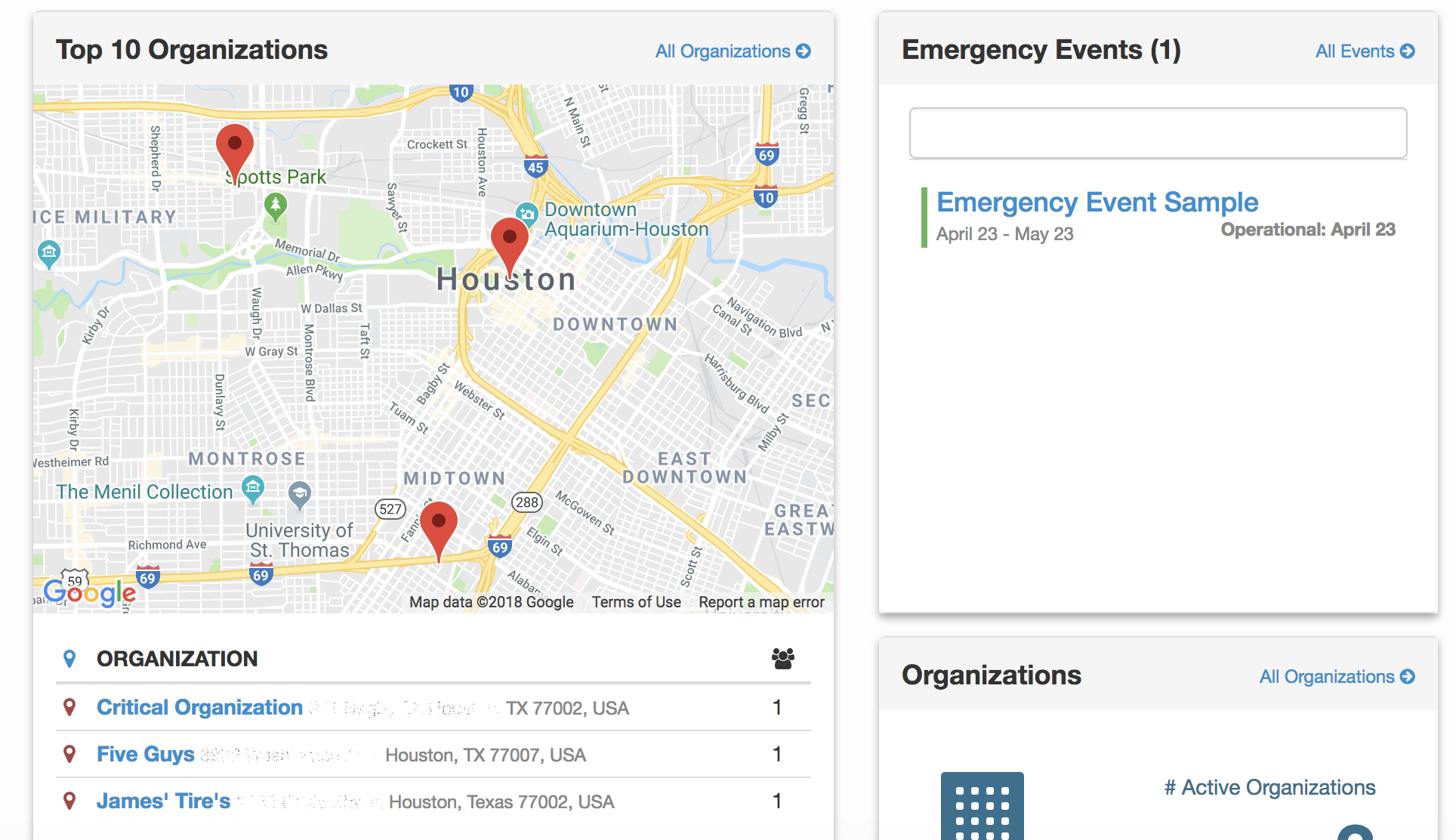Click location pin icon in table header
This screenshot has width=1456, height=840.
69,659
